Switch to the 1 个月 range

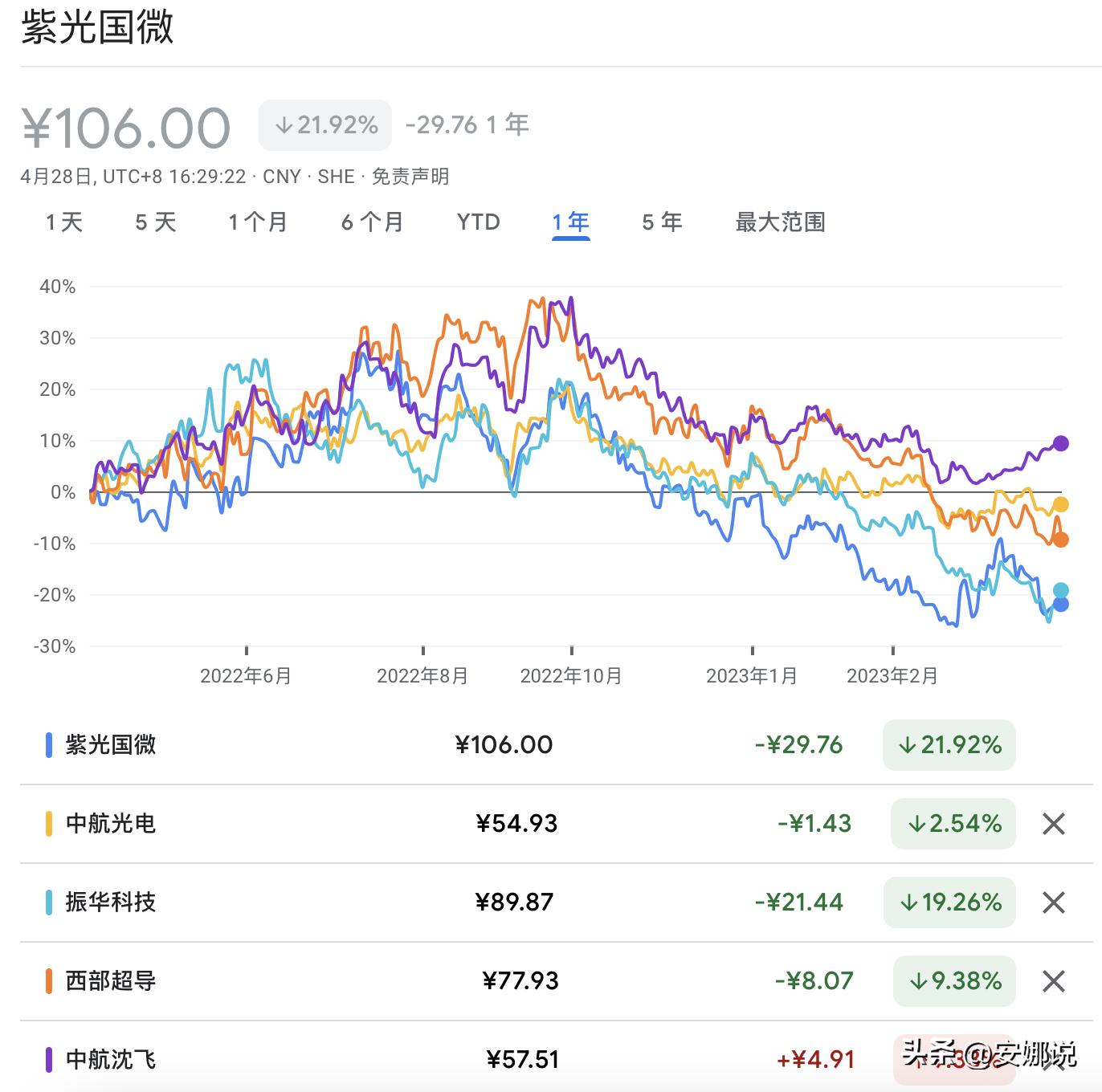coord(258,222)
